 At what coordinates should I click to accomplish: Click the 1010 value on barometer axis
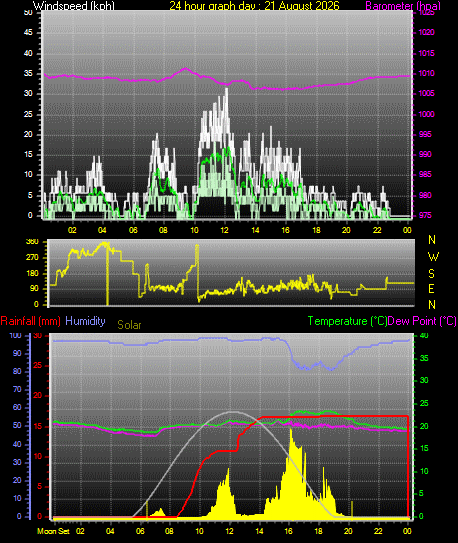[426, 73]
